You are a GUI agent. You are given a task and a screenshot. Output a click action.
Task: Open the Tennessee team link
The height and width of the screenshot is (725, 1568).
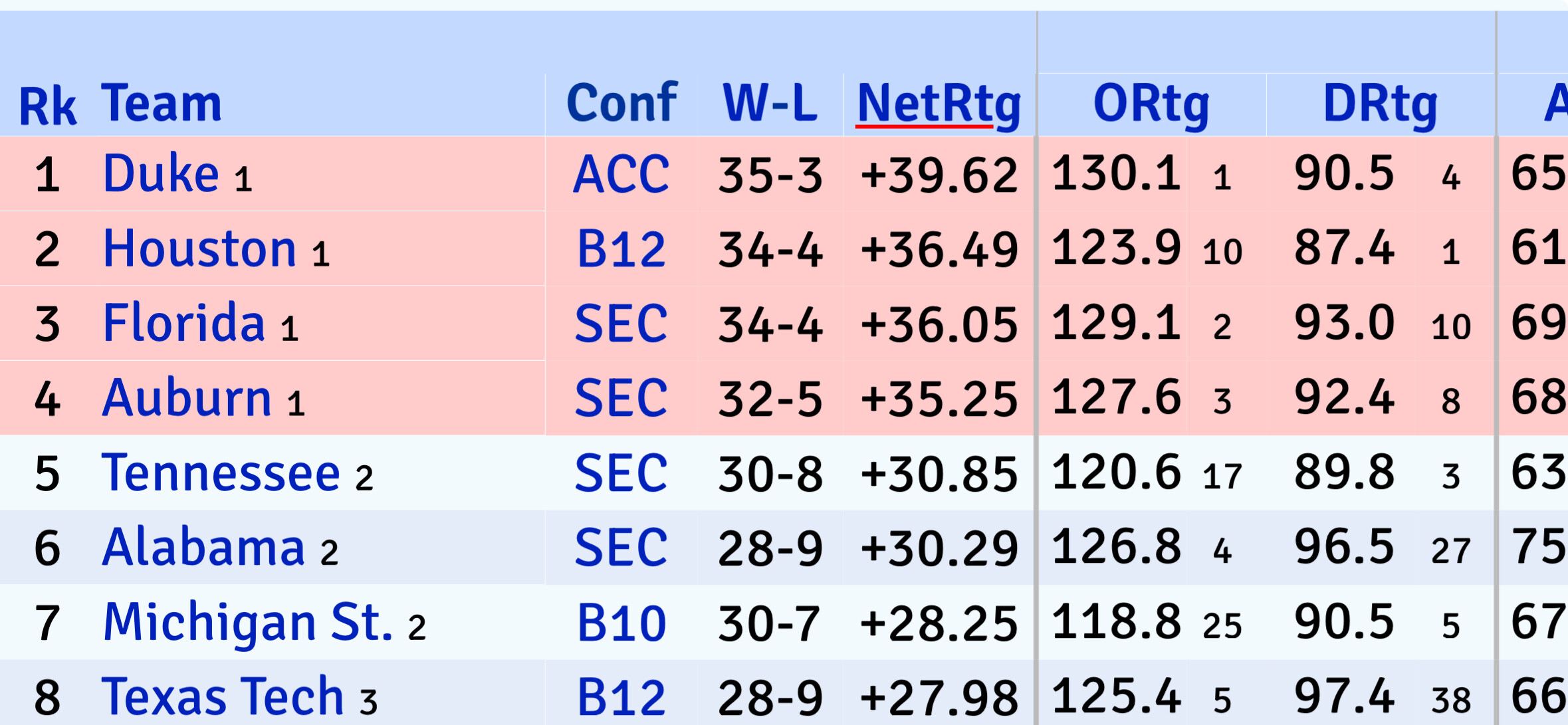pyautogui.click(x=221, y=473)
